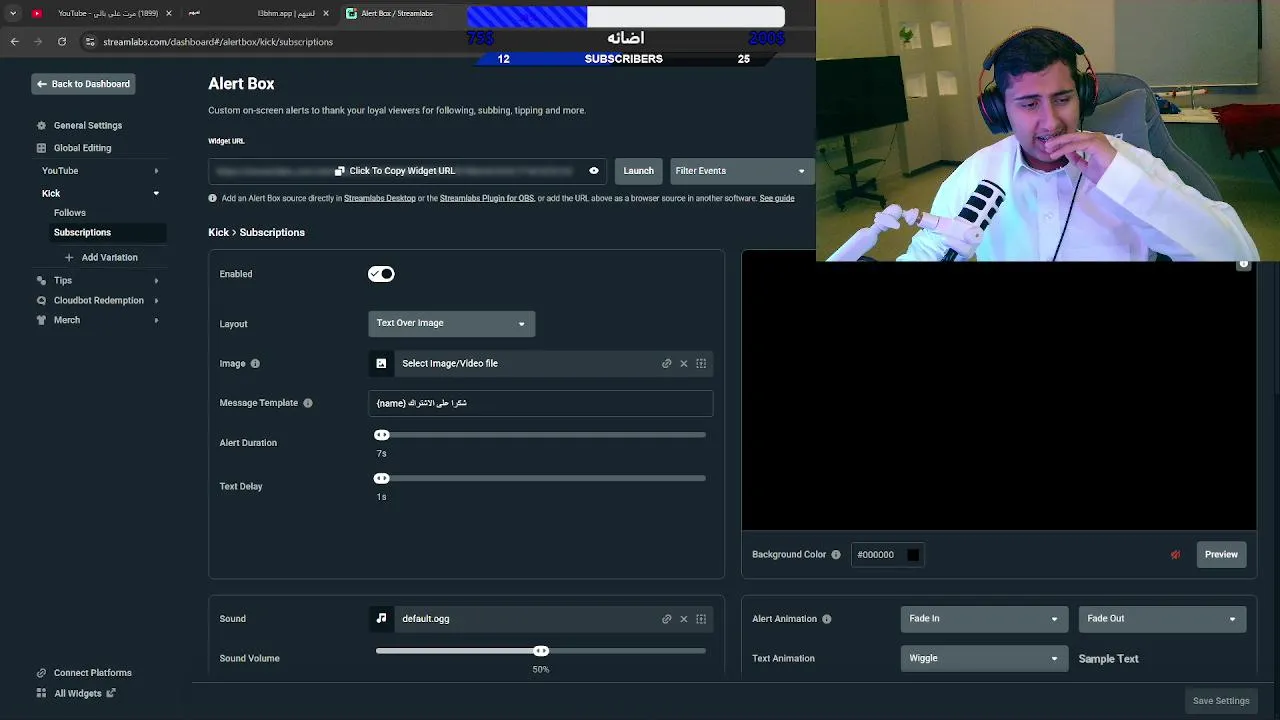Click info icon next to Message Template
Viewport: 1280px width, 720px height.
click(x=308, y=403)
